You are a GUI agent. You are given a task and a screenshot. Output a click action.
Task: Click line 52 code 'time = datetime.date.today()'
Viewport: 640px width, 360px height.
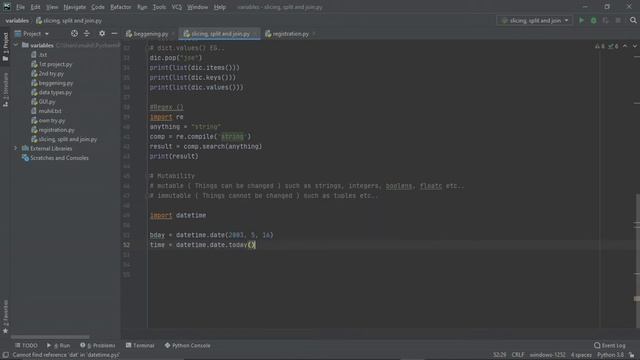pos(202,245)
